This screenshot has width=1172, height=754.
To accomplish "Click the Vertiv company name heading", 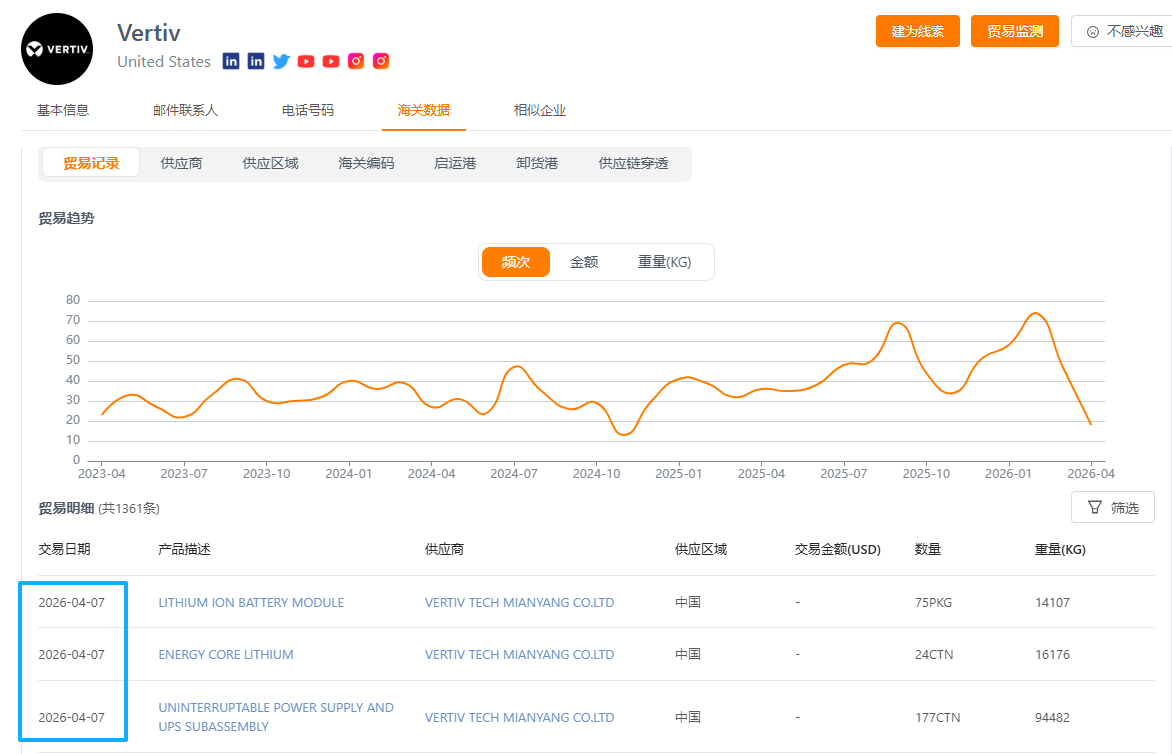I will click(149, 33).
